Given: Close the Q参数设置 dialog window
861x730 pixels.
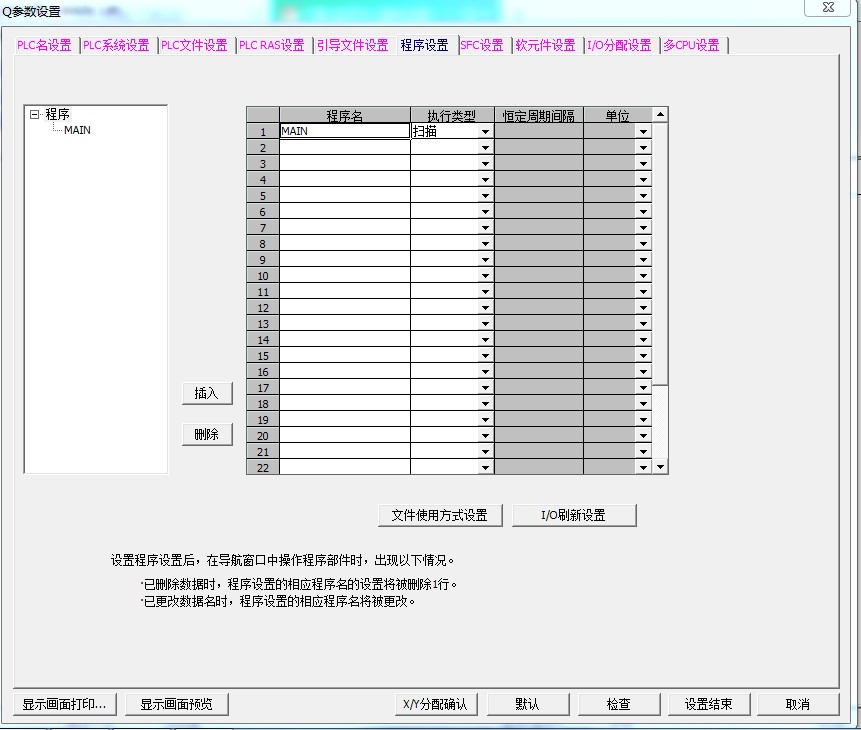Looking at the screenshot, I should 828,8.
